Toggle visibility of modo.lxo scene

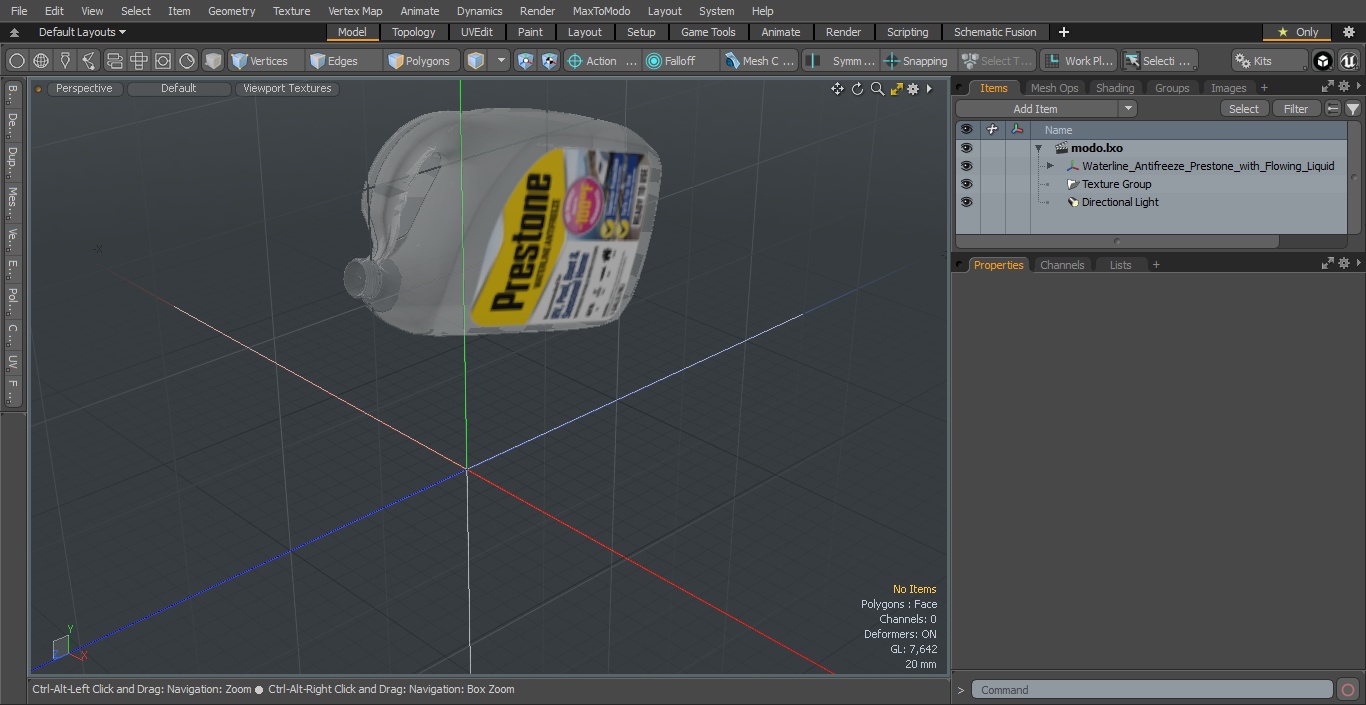pos(966,148)
